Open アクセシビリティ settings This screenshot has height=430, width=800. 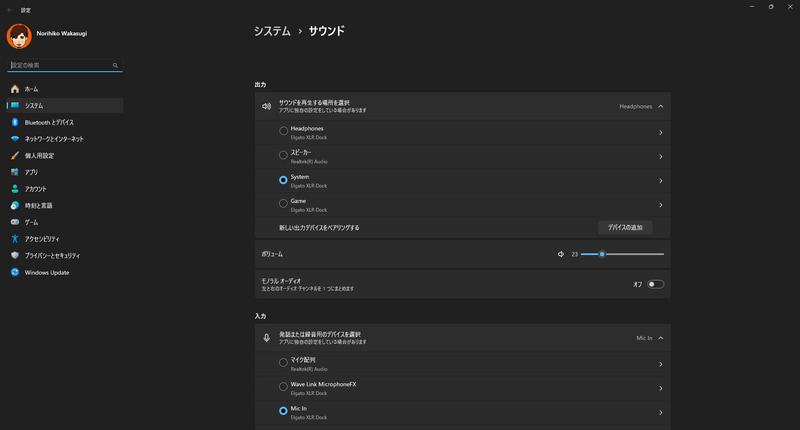pos(65,239)
